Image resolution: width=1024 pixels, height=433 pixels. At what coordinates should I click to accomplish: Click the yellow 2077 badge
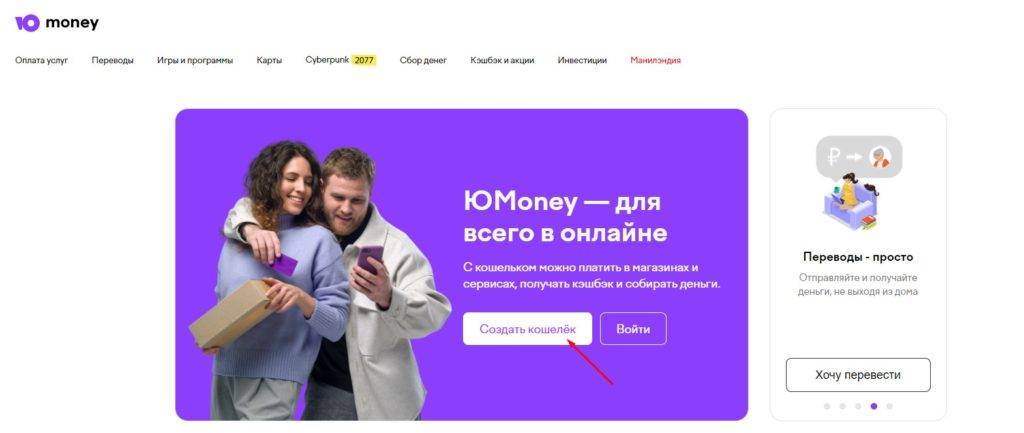364,60
